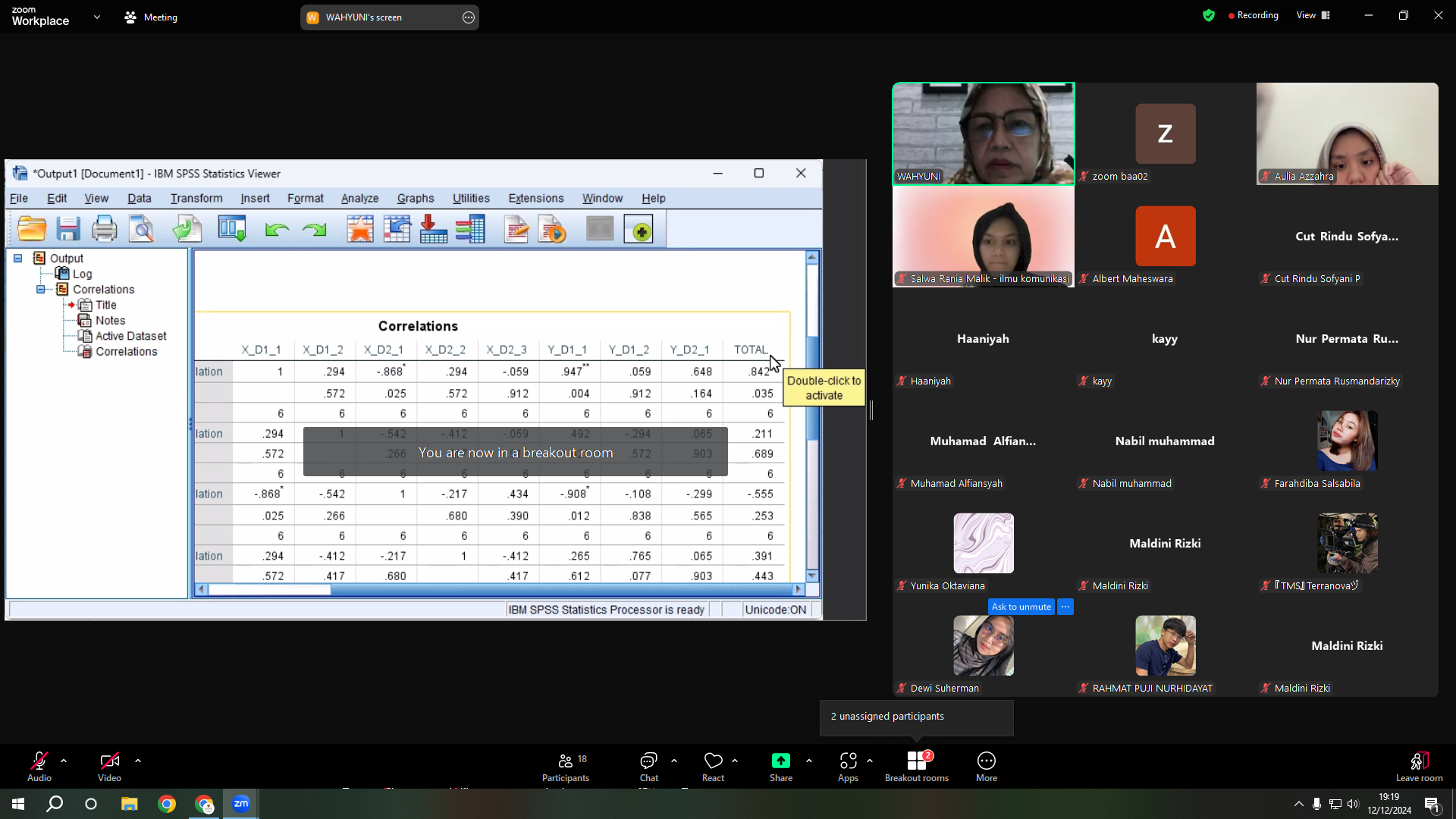Show hidden system tray icons
Viewport: 1456px width, 819px height.
click(1299, 804)
